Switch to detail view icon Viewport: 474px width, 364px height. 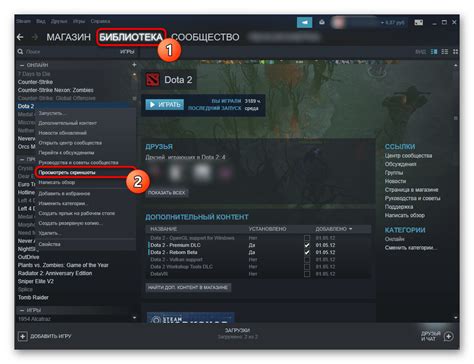click(434, 52)
